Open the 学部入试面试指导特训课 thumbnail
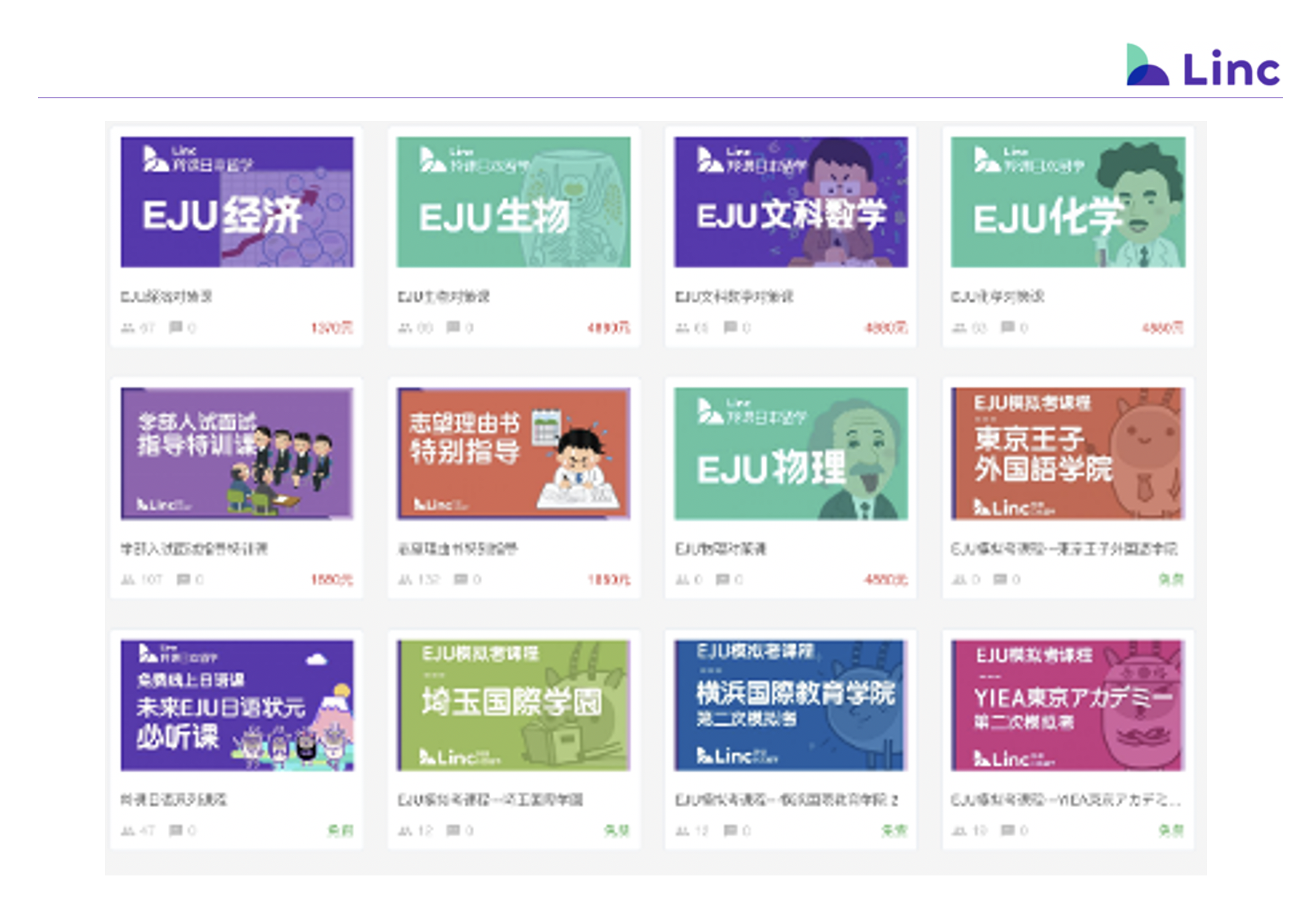 tap(237, 453)
